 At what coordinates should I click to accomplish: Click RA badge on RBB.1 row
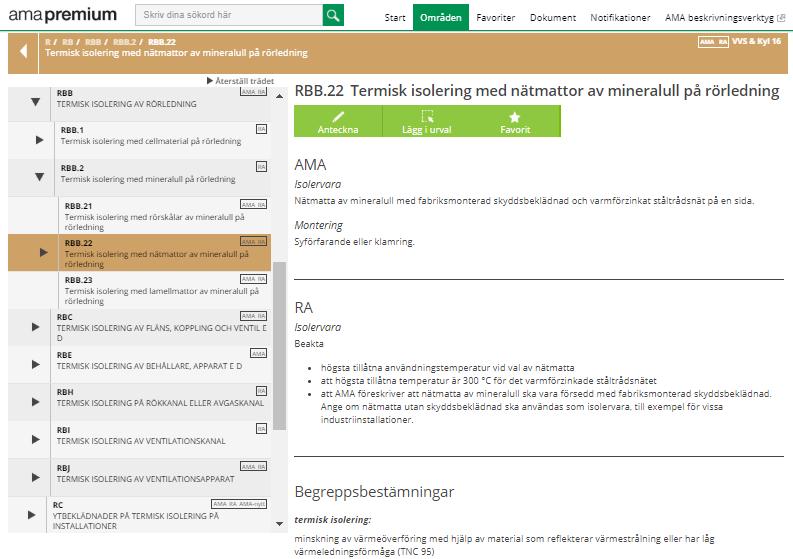tap(261, 129)
